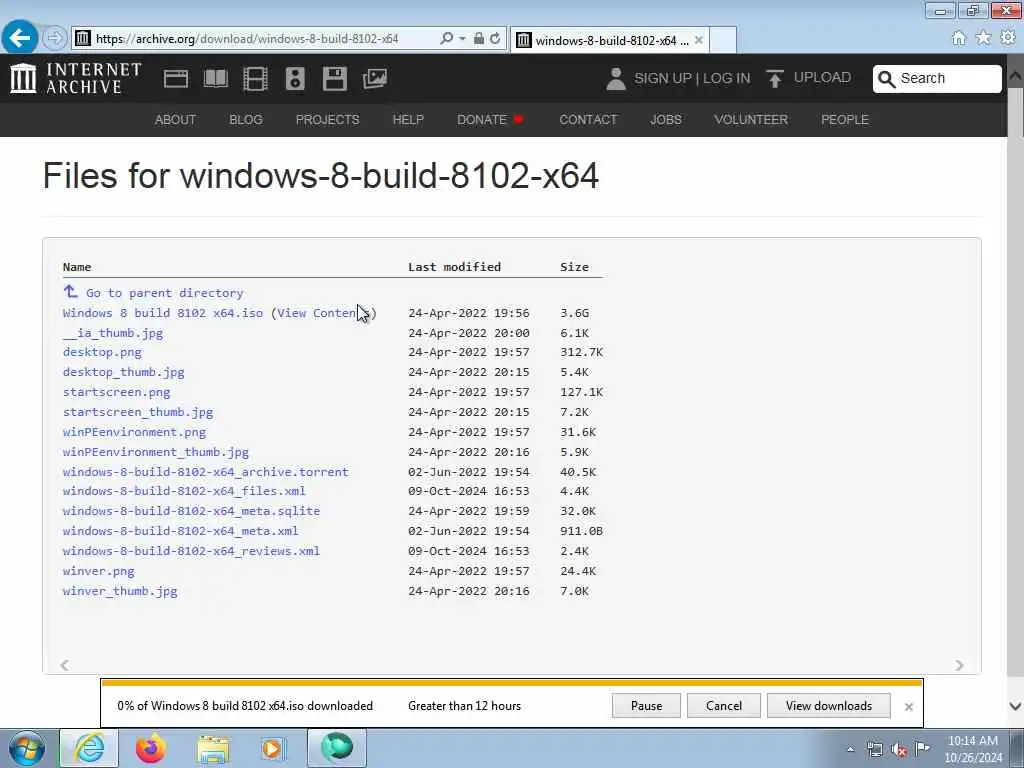The width and height of the screenshot is (1024, 768).
Task: Open the winPEenvironment_thumb.jpg link
Action: (x=155, y=452)
